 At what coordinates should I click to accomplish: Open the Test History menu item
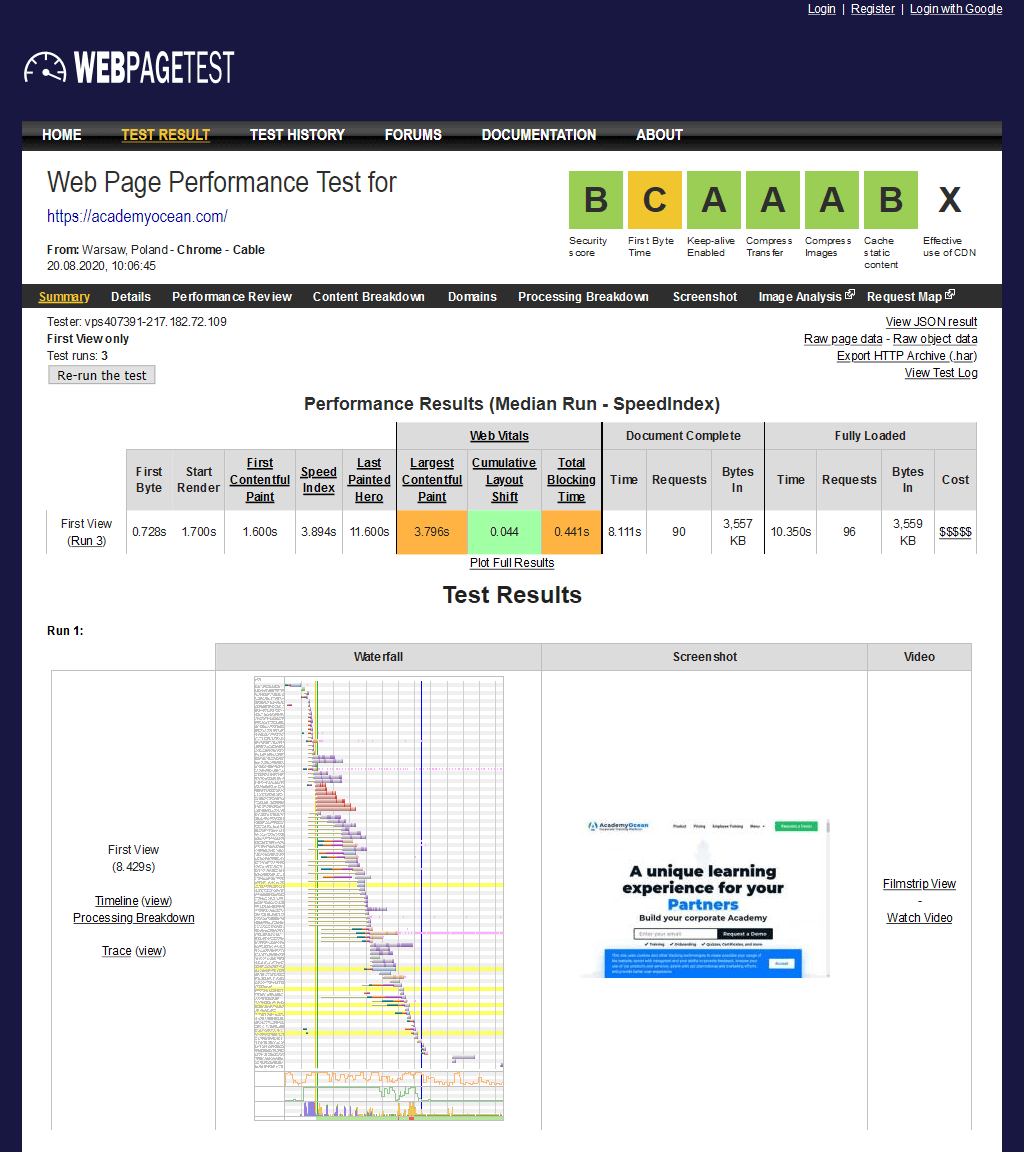297,135
